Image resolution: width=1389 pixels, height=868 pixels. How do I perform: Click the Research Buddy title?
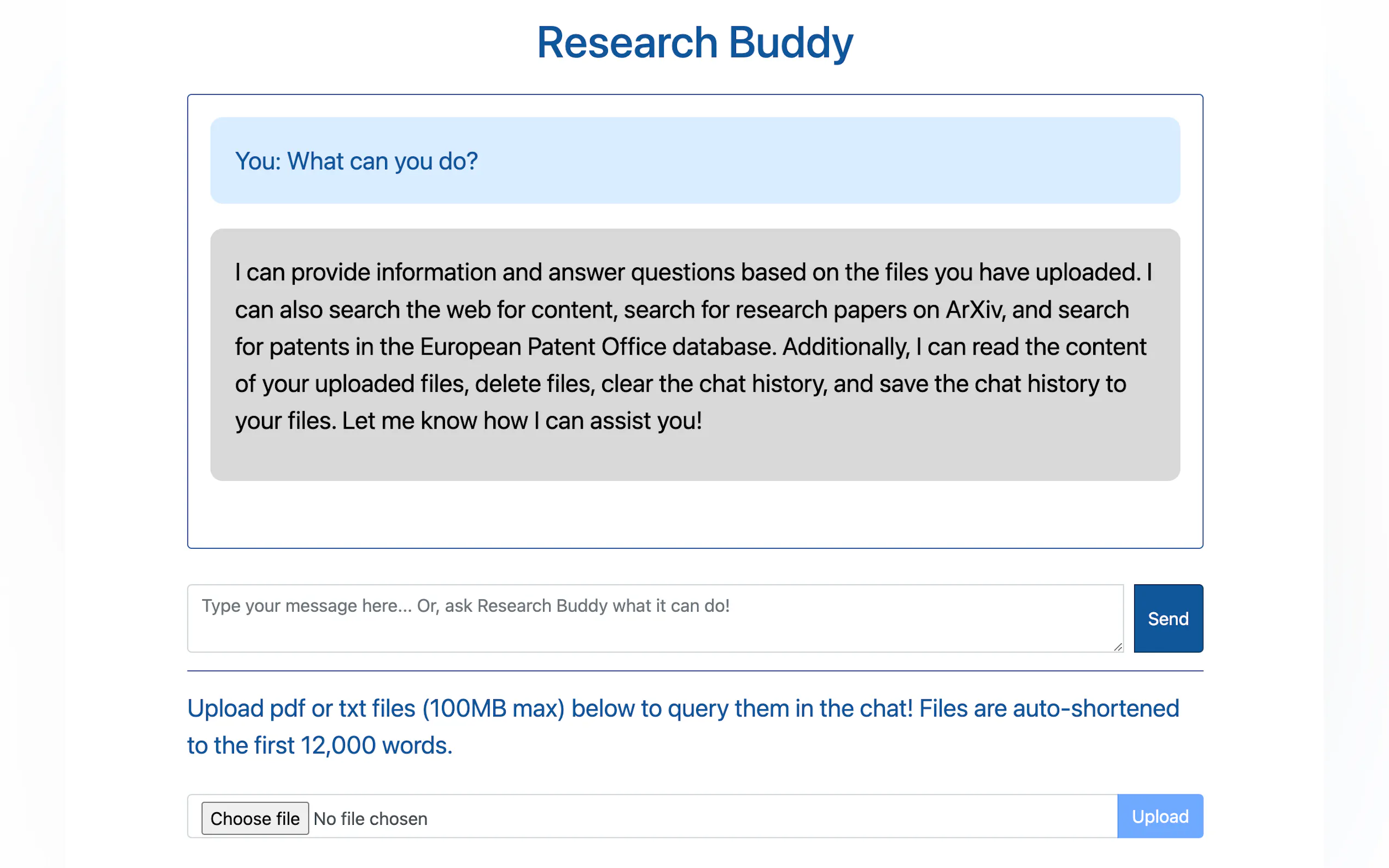[694, 43]
